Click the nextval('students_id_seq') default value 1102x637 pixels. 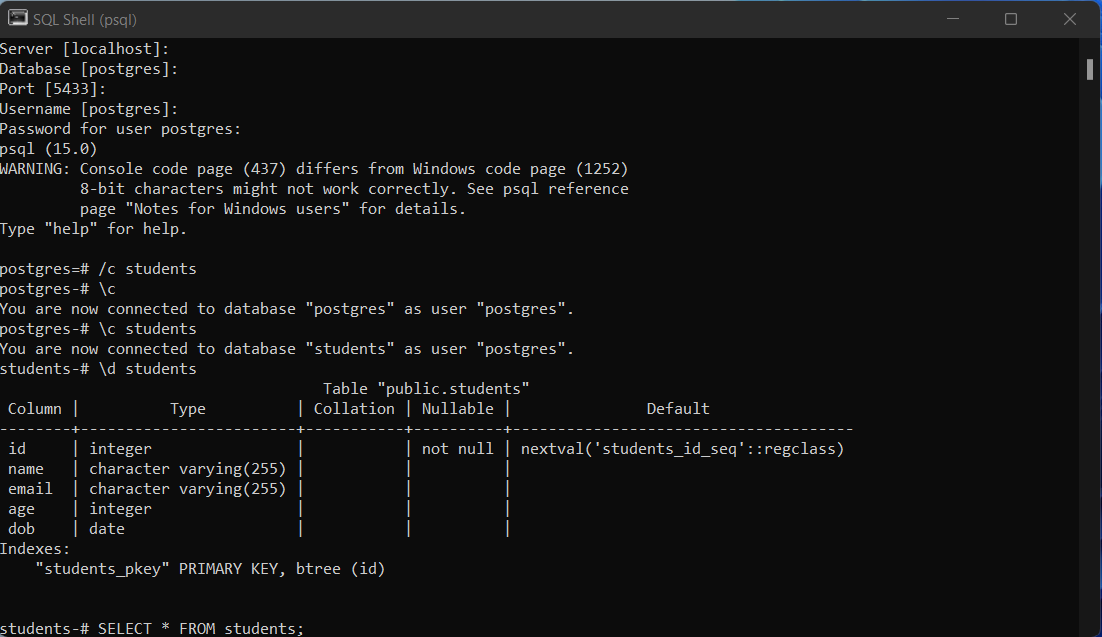(x=682, y=448)
